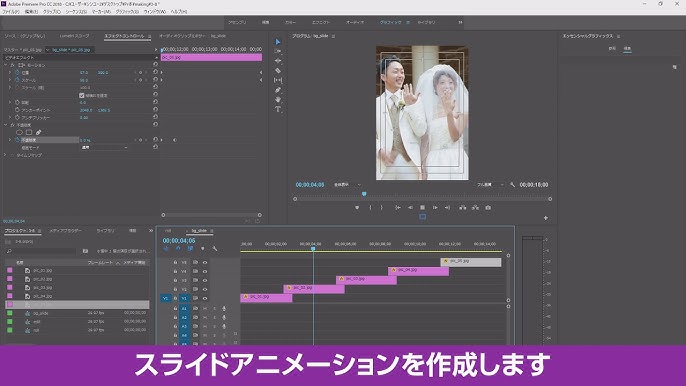686x386 pixels.
Task: Select the Type tool
Action: tap(277, 109)
